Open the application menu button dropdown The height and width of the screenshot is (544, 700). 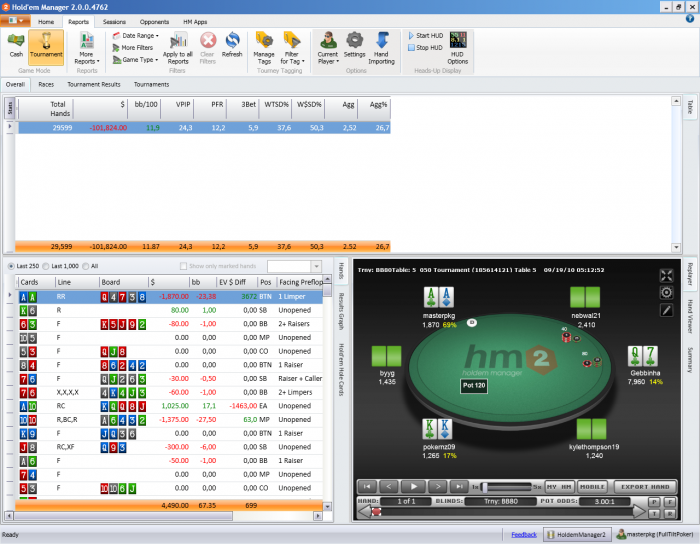coord(15,21)
